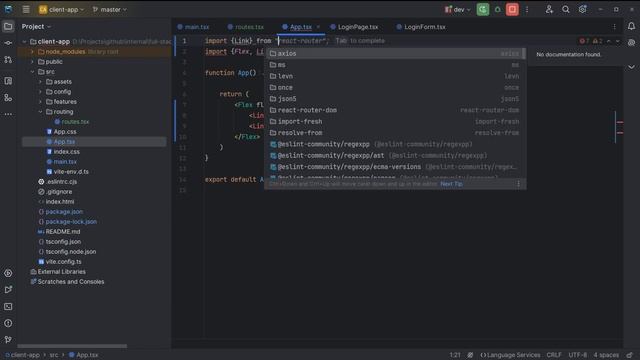This screenshot has width=640, height=360.
Task: Open Code With Me user icon
Action: 549,9
